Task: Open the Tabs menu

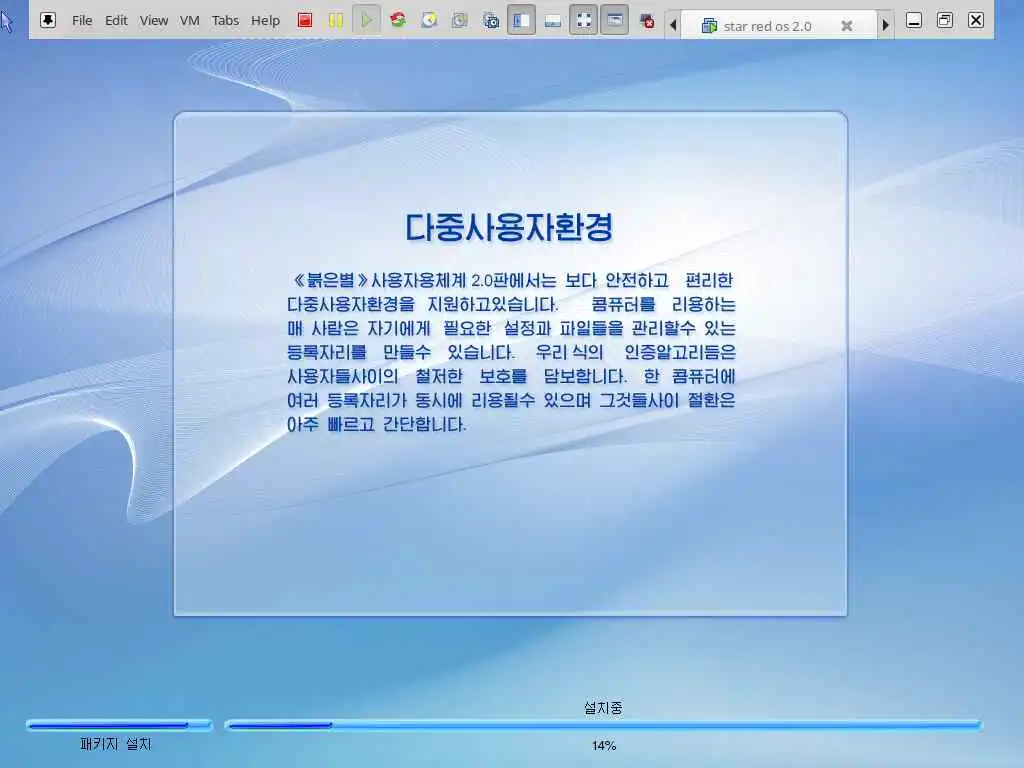Action: 225,20
